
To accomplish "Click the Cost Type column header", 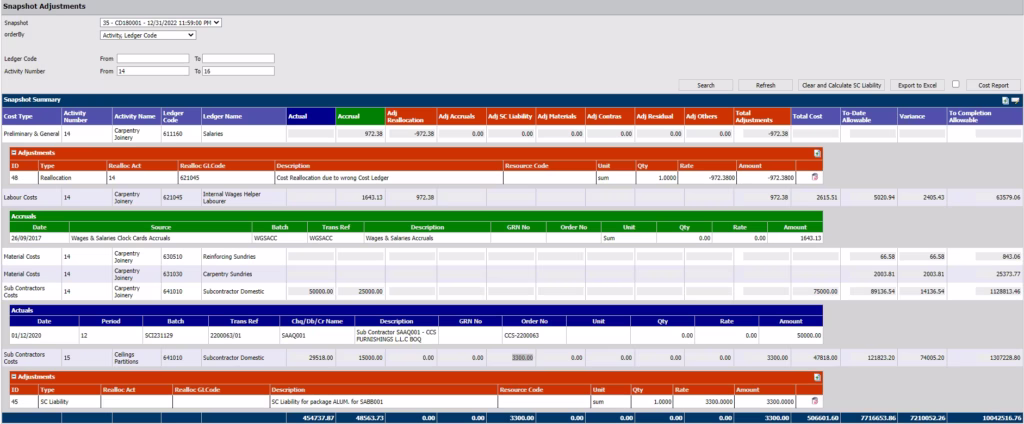I will tap(31, 116).
